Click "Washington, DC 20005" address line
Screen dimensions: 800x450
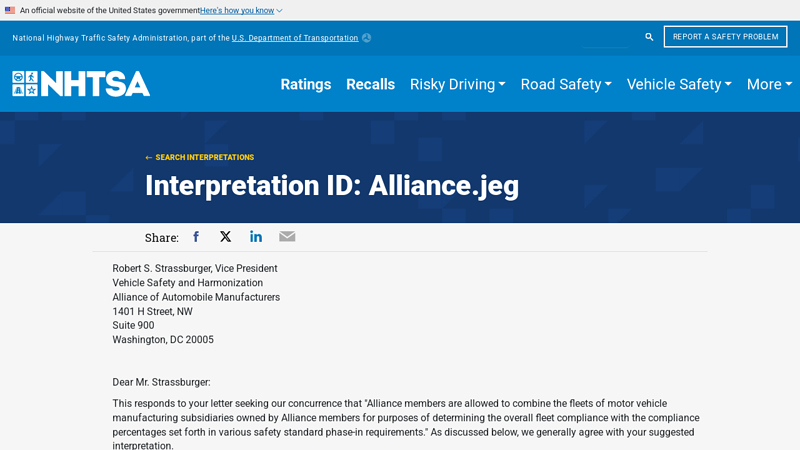(163, 340)
